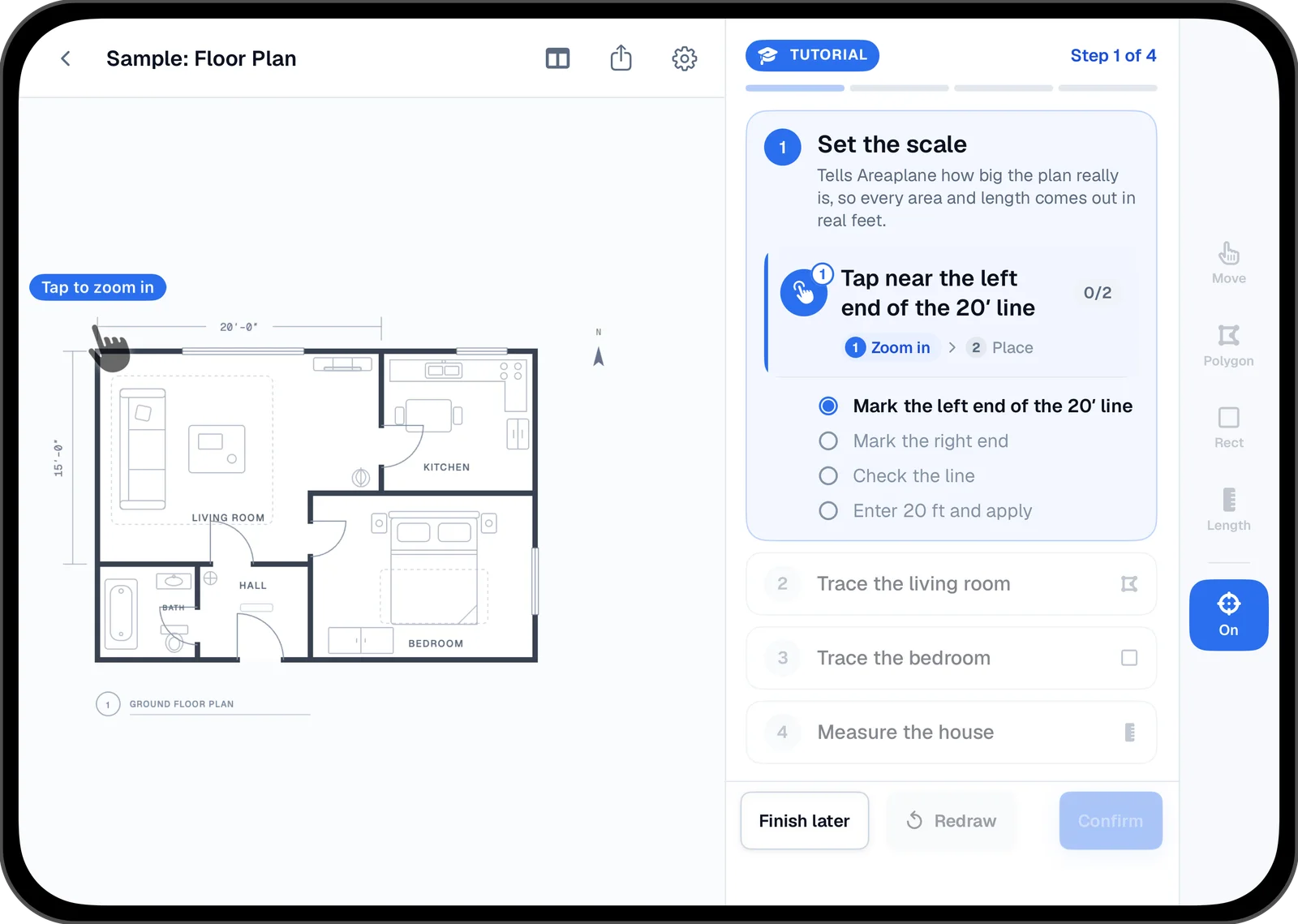Screen dimensions: 1298x924
Task: Toggle the snap target On button
Action: tap(1228, 615)
